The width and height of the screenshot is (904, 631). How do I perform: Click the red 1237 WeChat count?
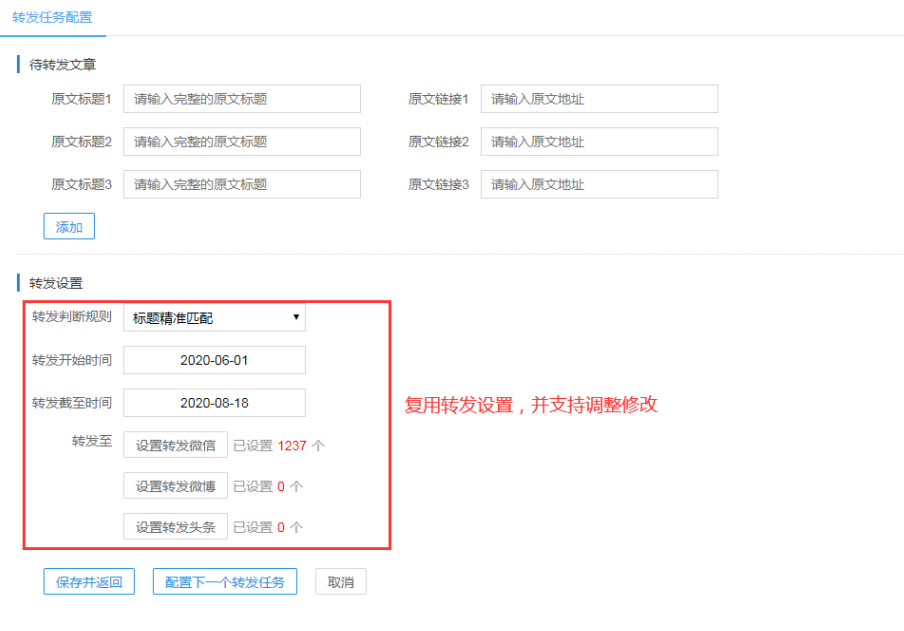click(293, 445)
